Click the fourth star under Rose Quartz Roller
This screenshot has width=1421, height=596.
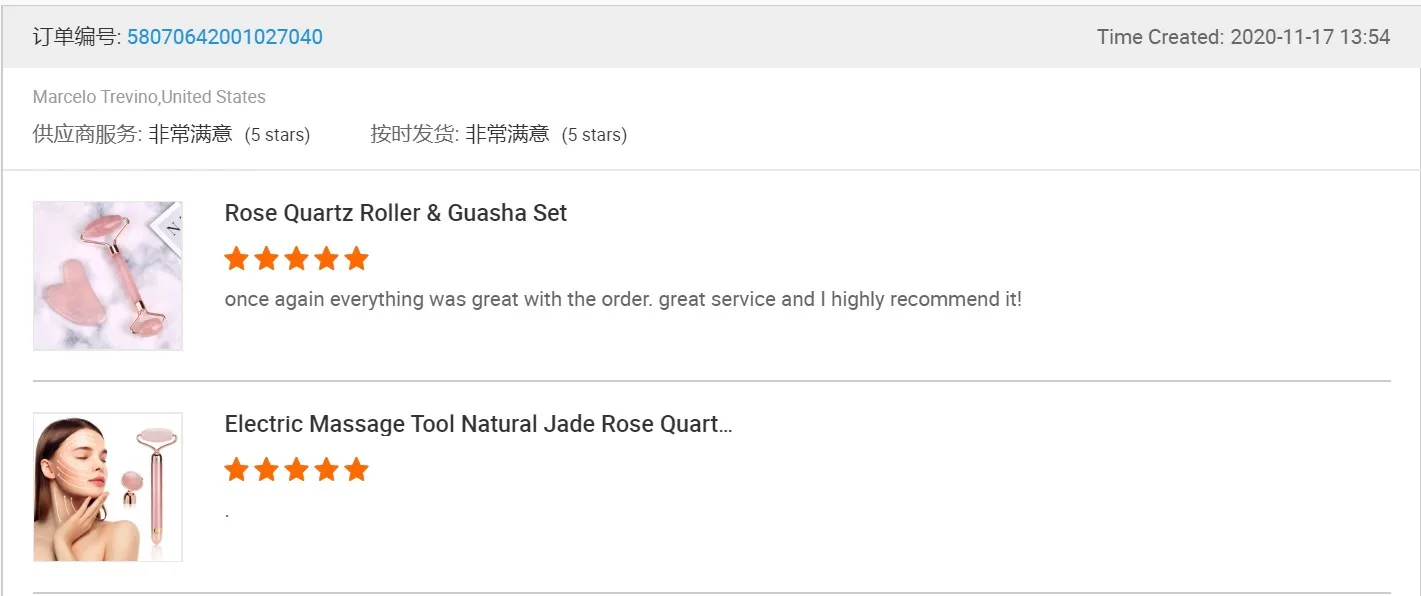tap(326, 259)
